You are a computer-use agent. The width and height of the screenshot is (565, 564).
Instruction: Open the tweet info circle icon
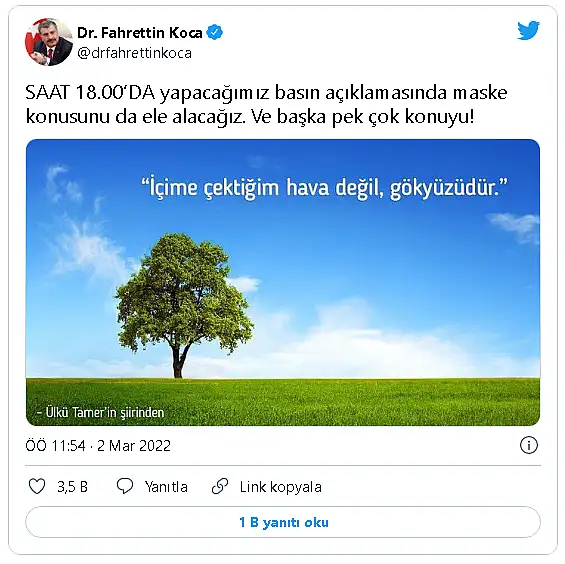[x=529, y=445]
